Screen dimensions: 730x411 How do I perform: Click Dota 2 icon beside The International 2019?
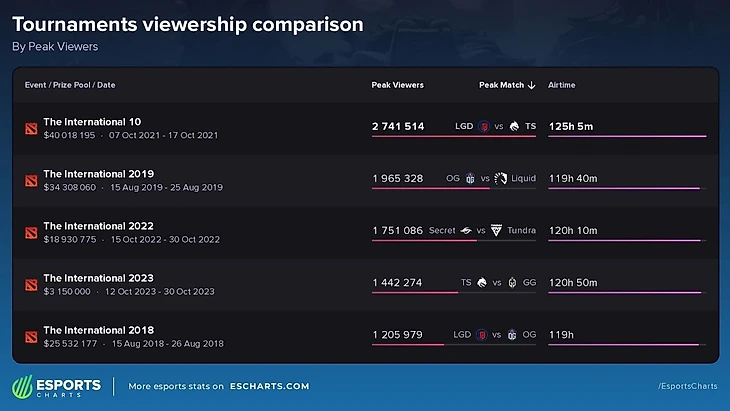coord(31,181)
